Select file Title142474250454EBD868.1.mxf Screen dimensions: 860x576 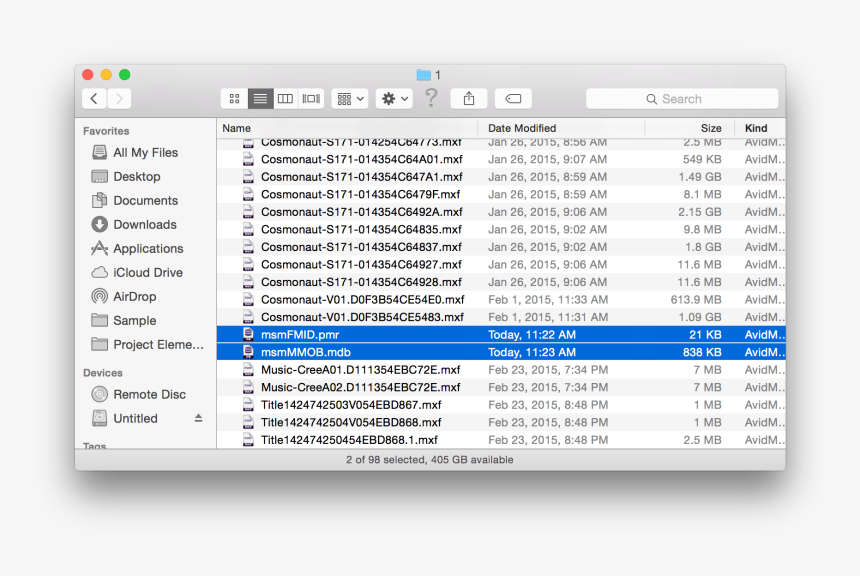(x=501, y=440)
